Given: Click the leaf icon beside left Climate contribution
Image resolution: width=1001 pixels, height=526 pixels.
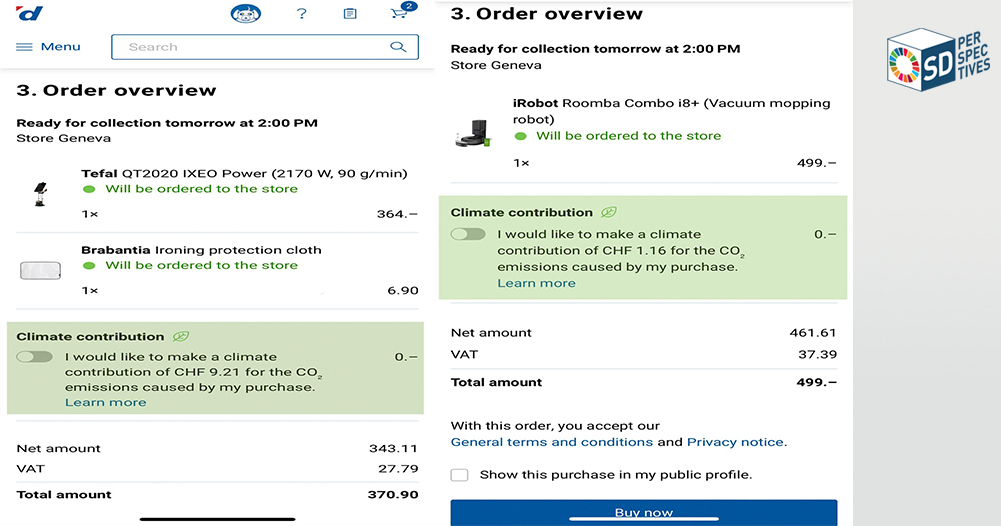Looking at the screenshot, I should coord(181,336).
